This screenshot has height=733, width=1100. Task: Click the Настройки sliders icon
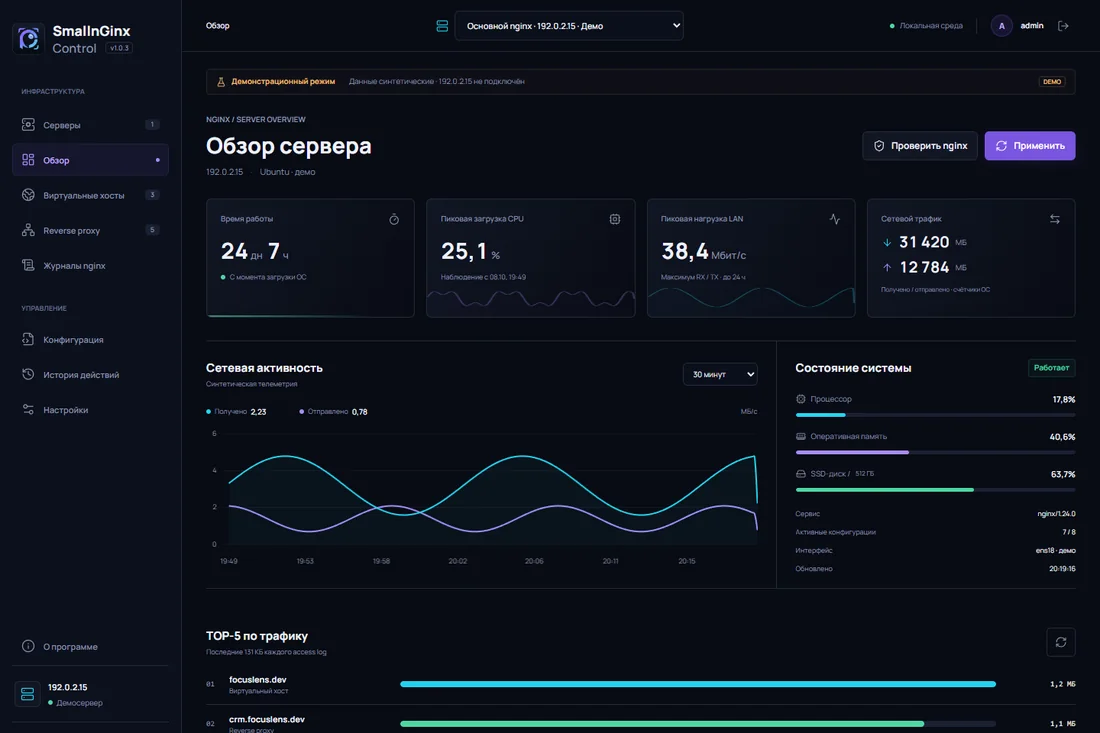28,410
